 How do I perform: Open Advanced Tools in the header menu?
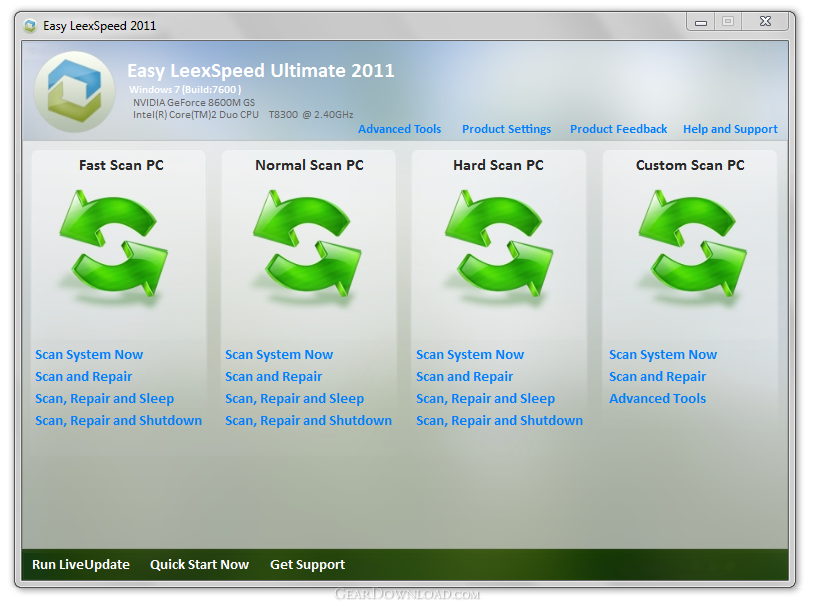click(399, 129)
